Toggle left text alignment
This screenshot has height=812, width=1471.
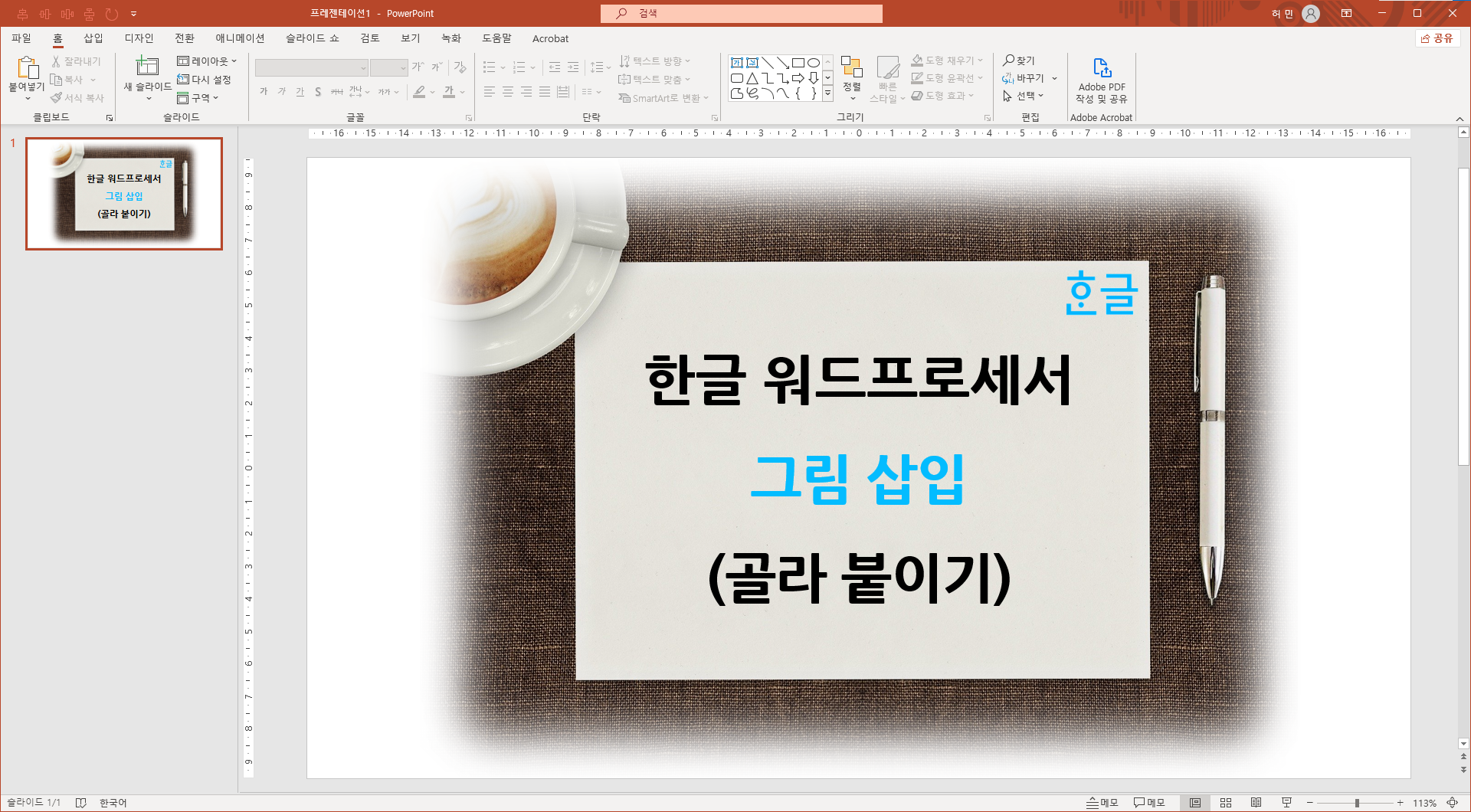(489, 92)
